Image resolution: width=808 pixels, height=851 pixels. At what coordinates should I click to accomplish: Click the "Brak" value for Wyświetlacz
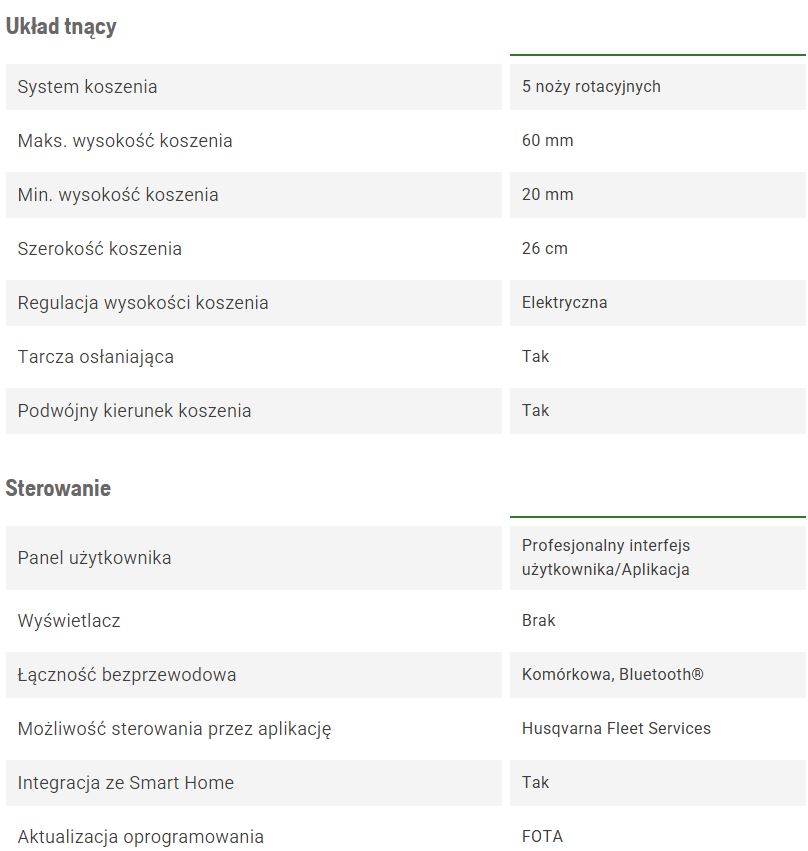coord(539,621)
